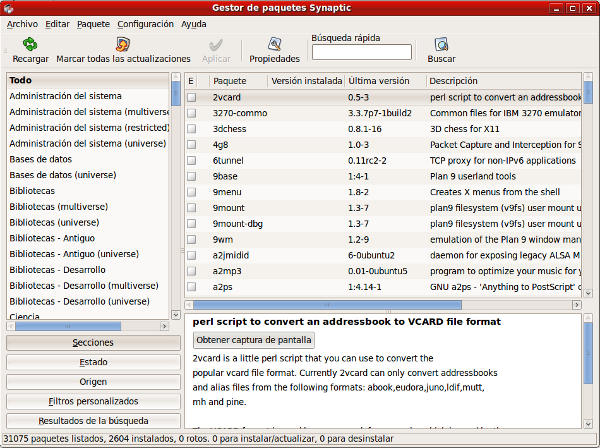Sort by Paquete column header

pos(236,80)
